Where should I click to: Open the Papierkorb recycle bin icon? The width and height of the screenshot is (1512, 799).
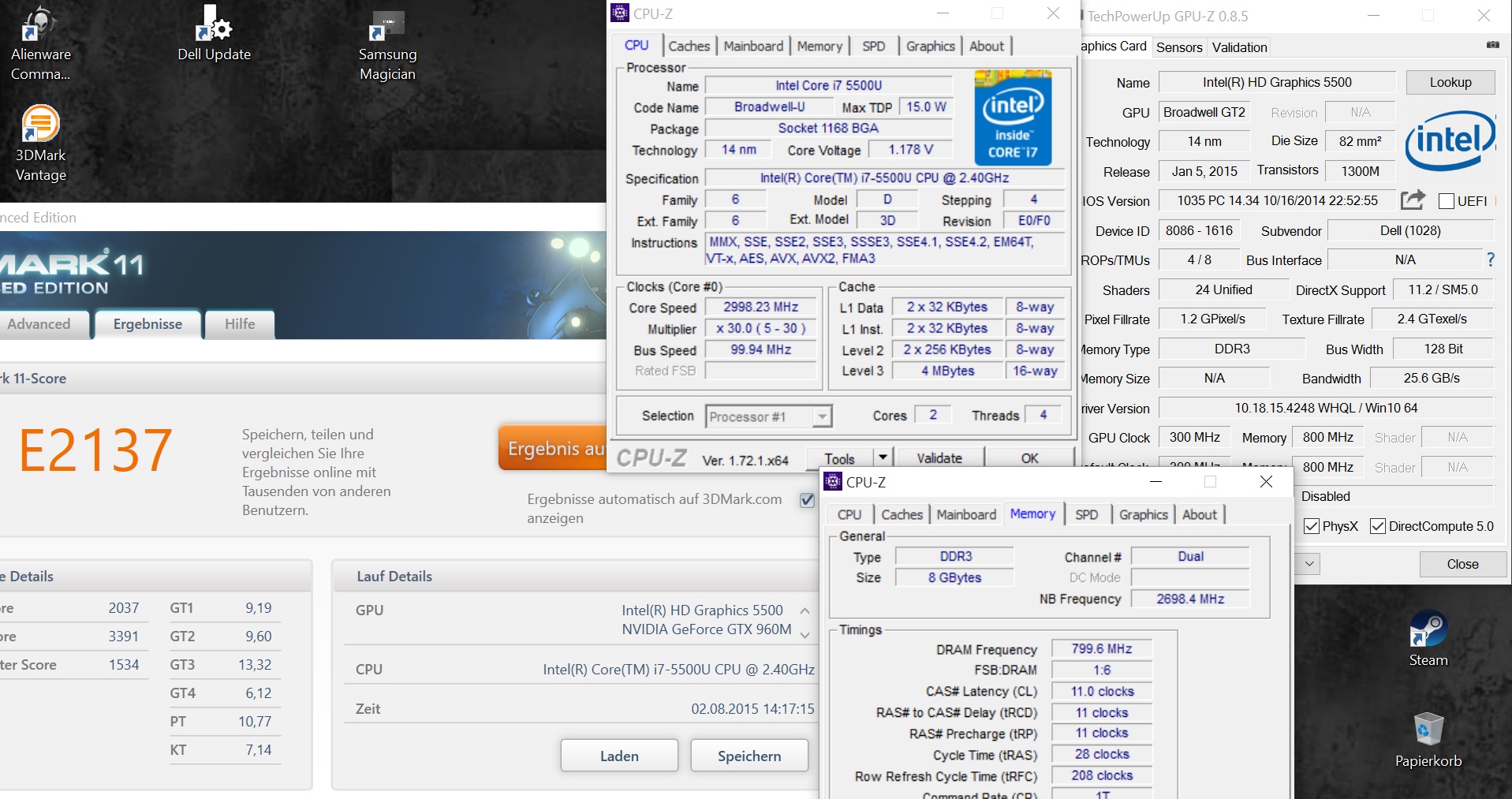tap(1428, 740)
